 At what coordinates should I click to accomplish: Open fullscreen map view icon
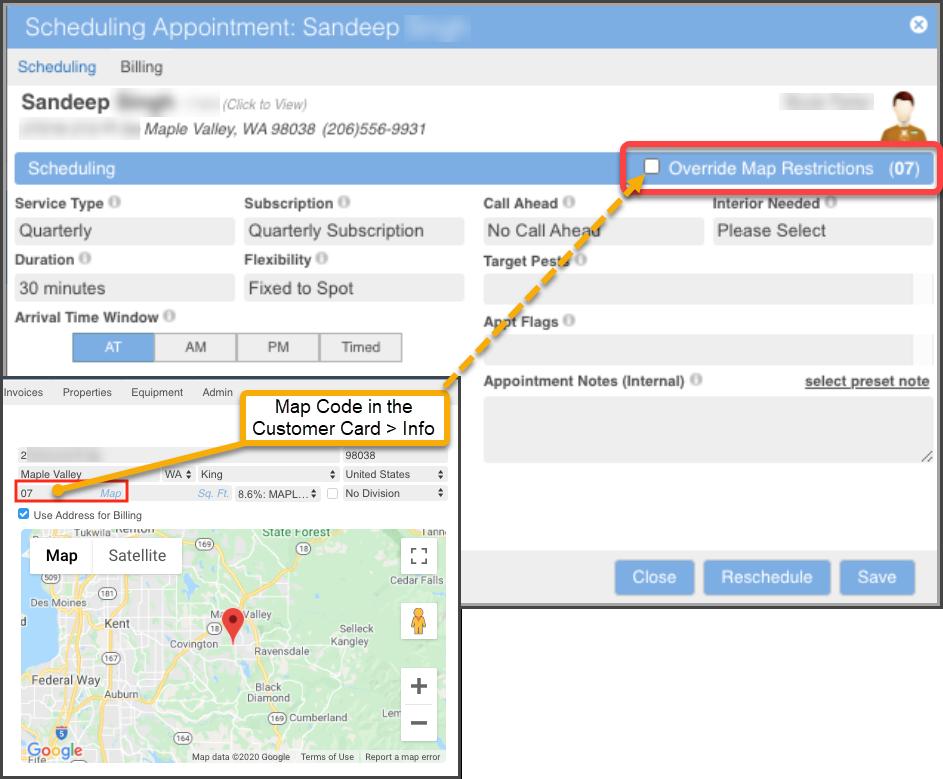(x=419, y=556)
